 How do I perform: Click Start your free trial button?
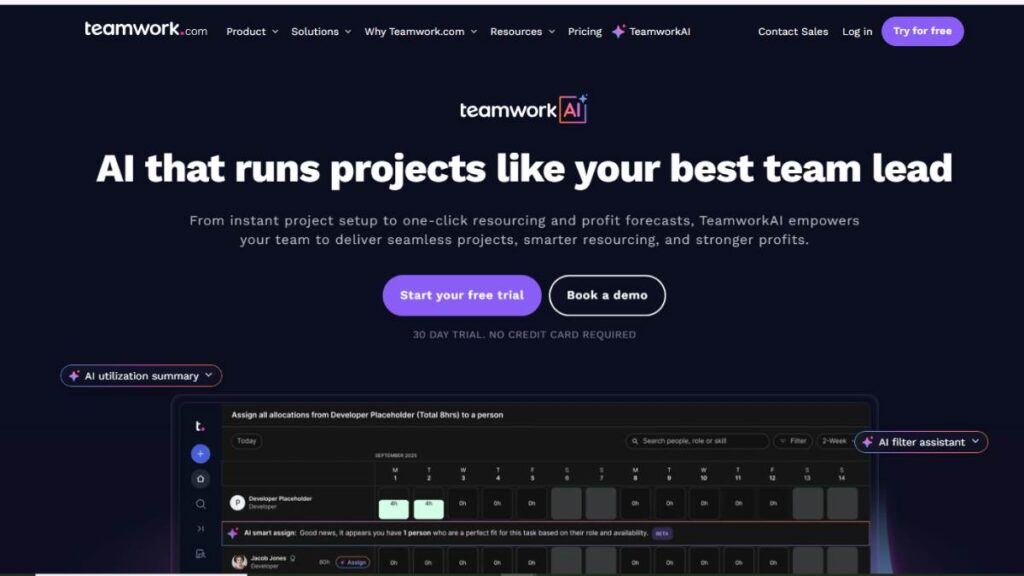coord(462,295)
